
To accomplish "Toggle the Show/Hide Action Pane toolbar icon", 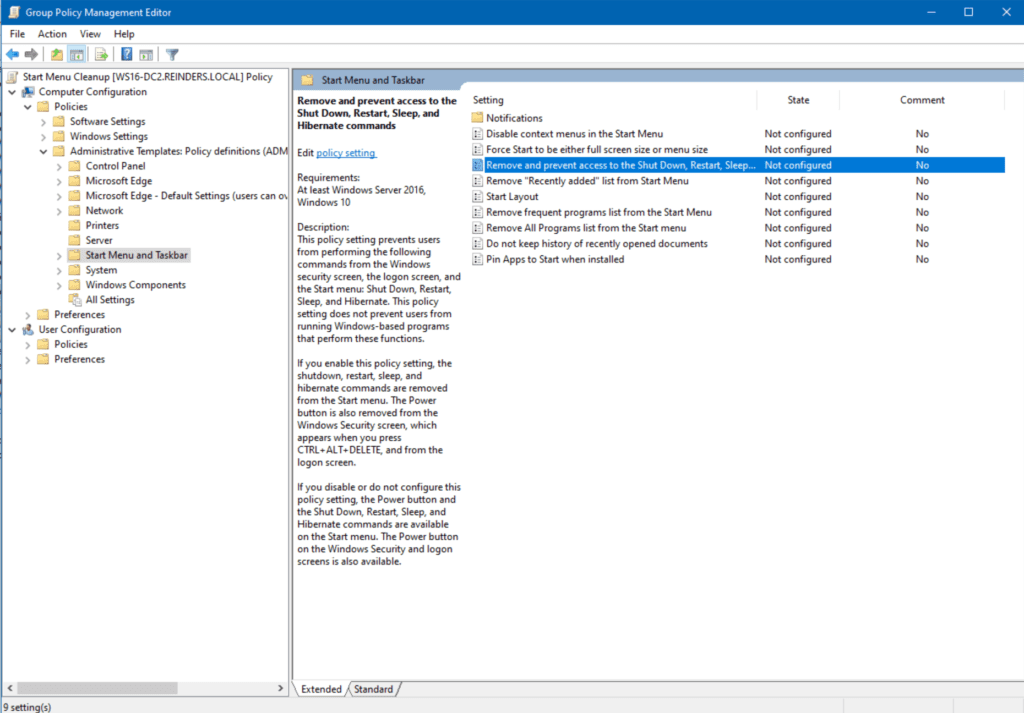I will click(x=146, y=54).
